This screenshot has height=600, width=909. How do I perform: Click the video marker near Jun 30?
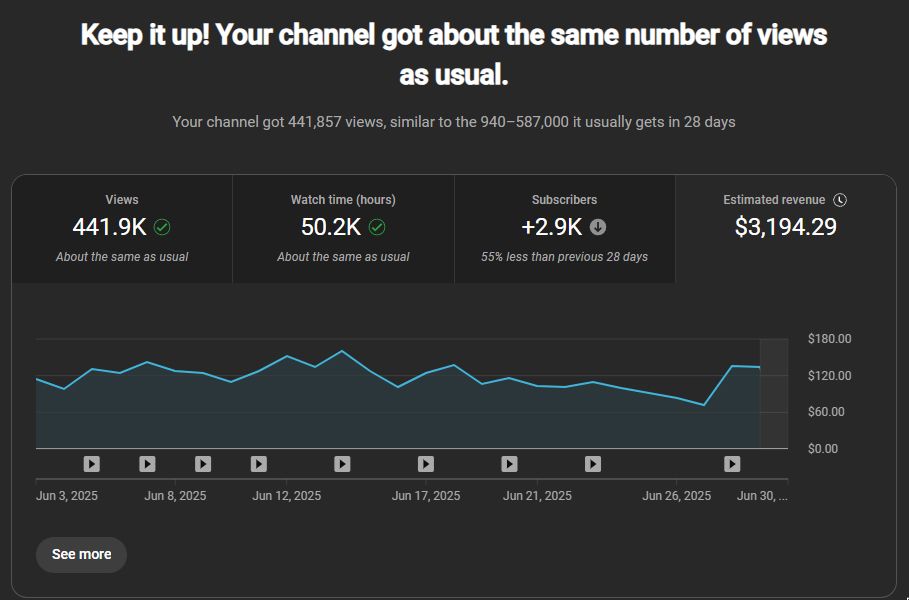click(730, 463)
